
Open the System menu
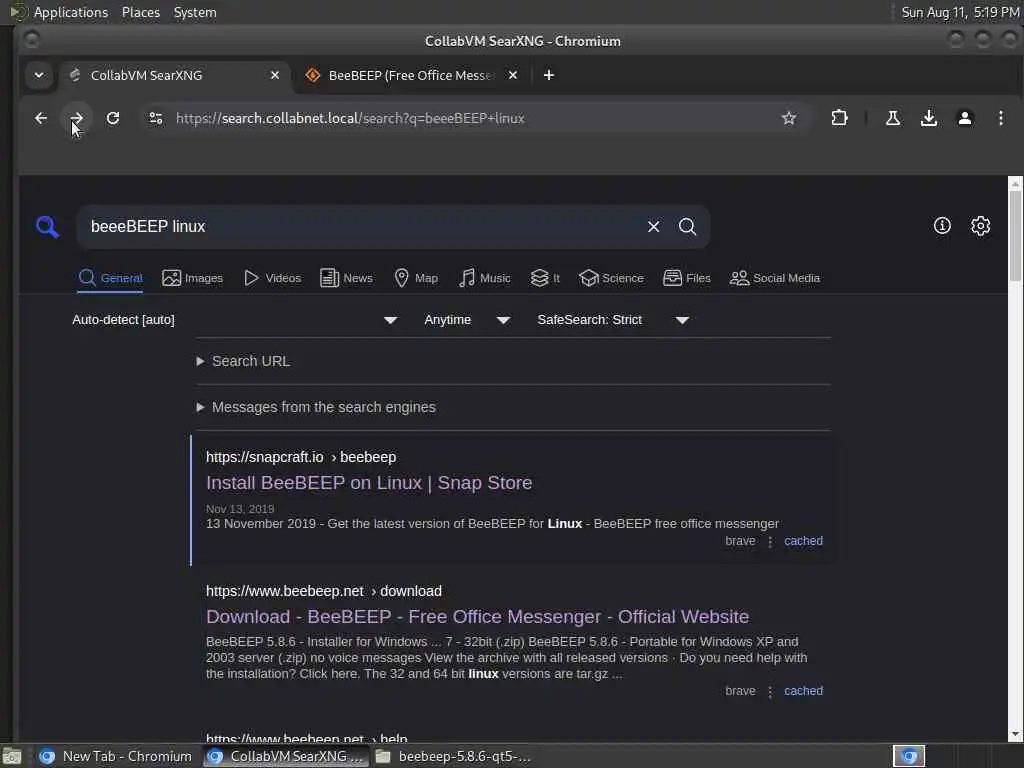pos(195,12)
